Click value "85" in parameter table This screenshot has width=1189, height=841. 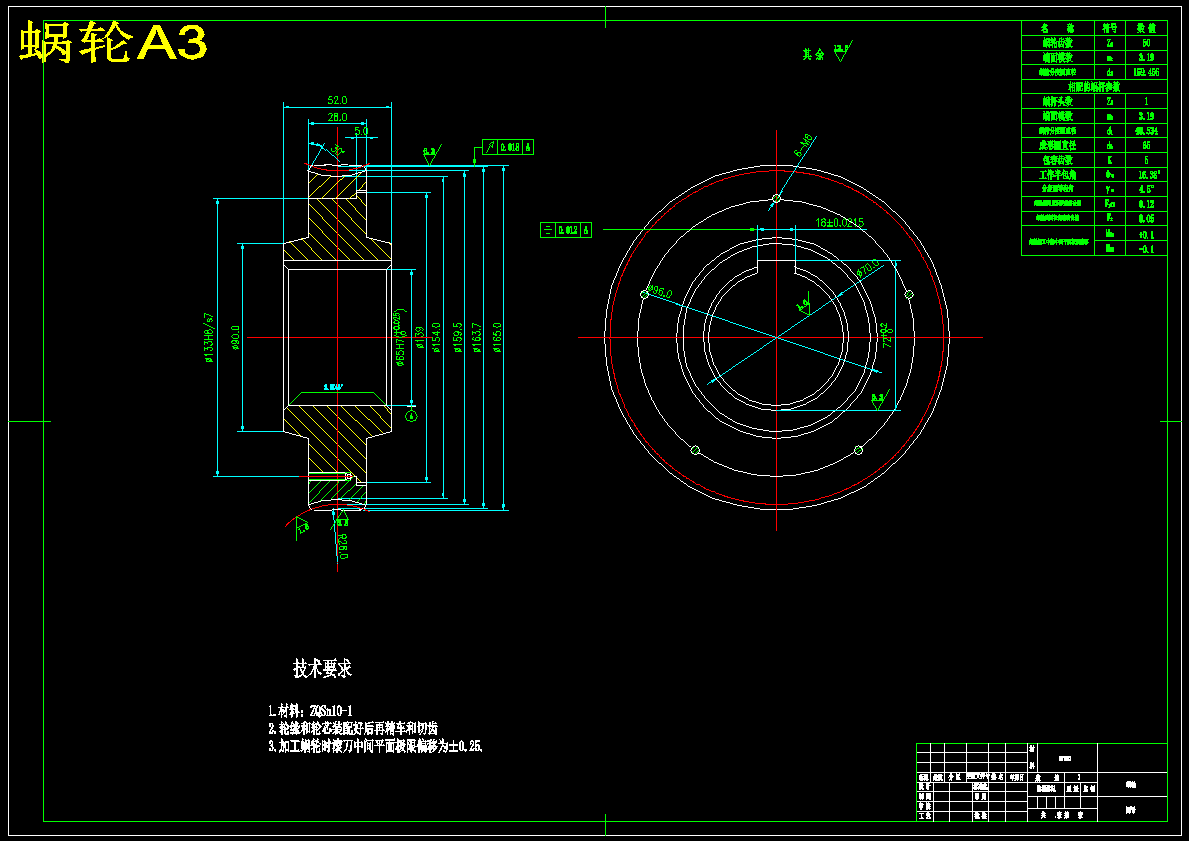point(1146,145)
